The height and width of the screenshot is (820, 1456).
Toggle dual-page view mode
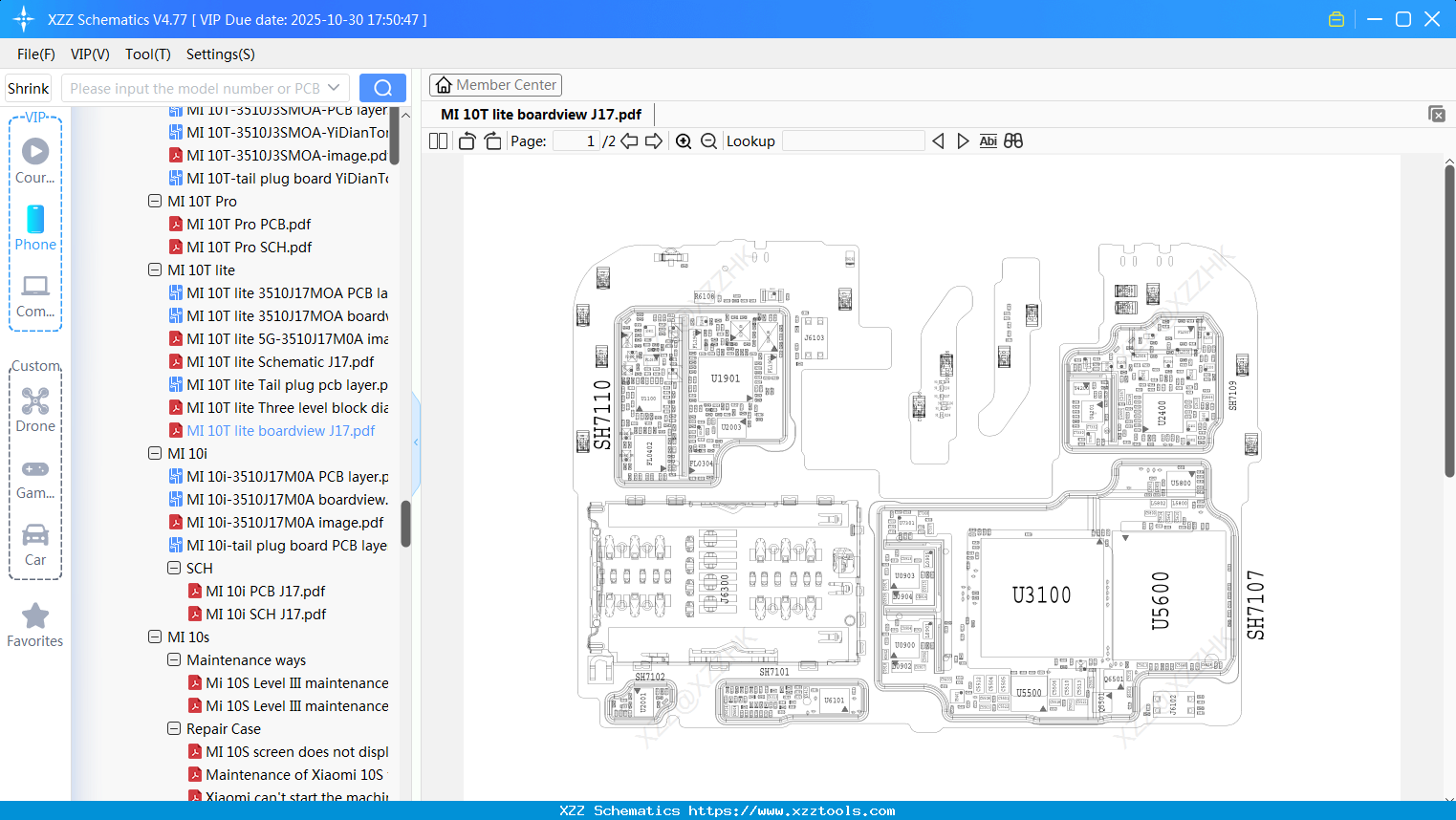pyautogui.click(x=437, y=140)
